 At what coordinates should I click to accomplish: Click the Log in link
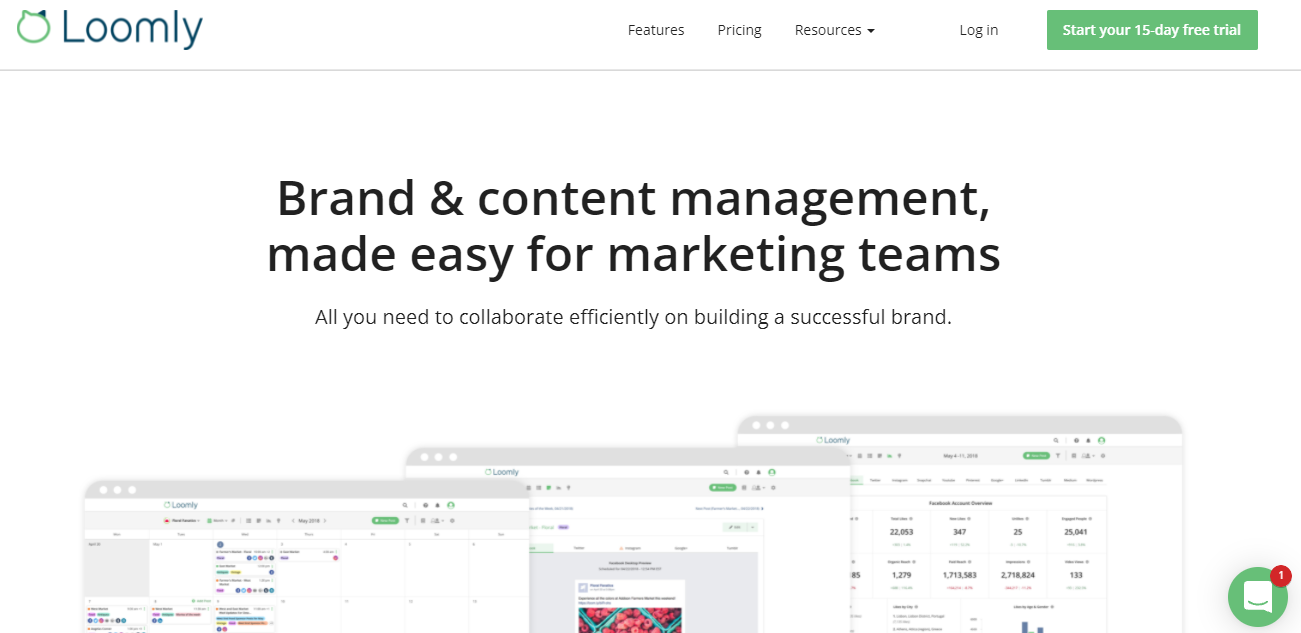pos(979,30)
